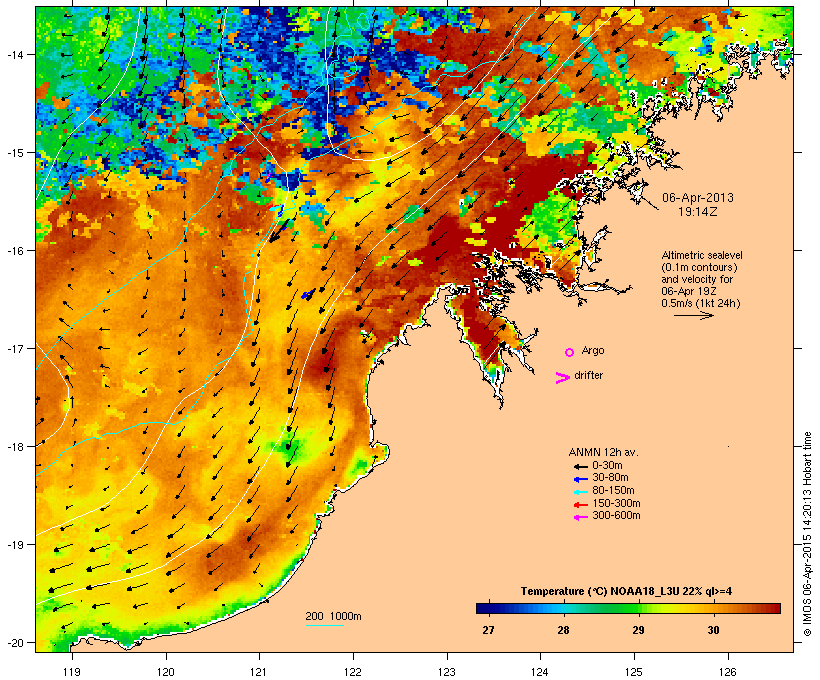Click the '30-80m' depth label

point(610,478)
